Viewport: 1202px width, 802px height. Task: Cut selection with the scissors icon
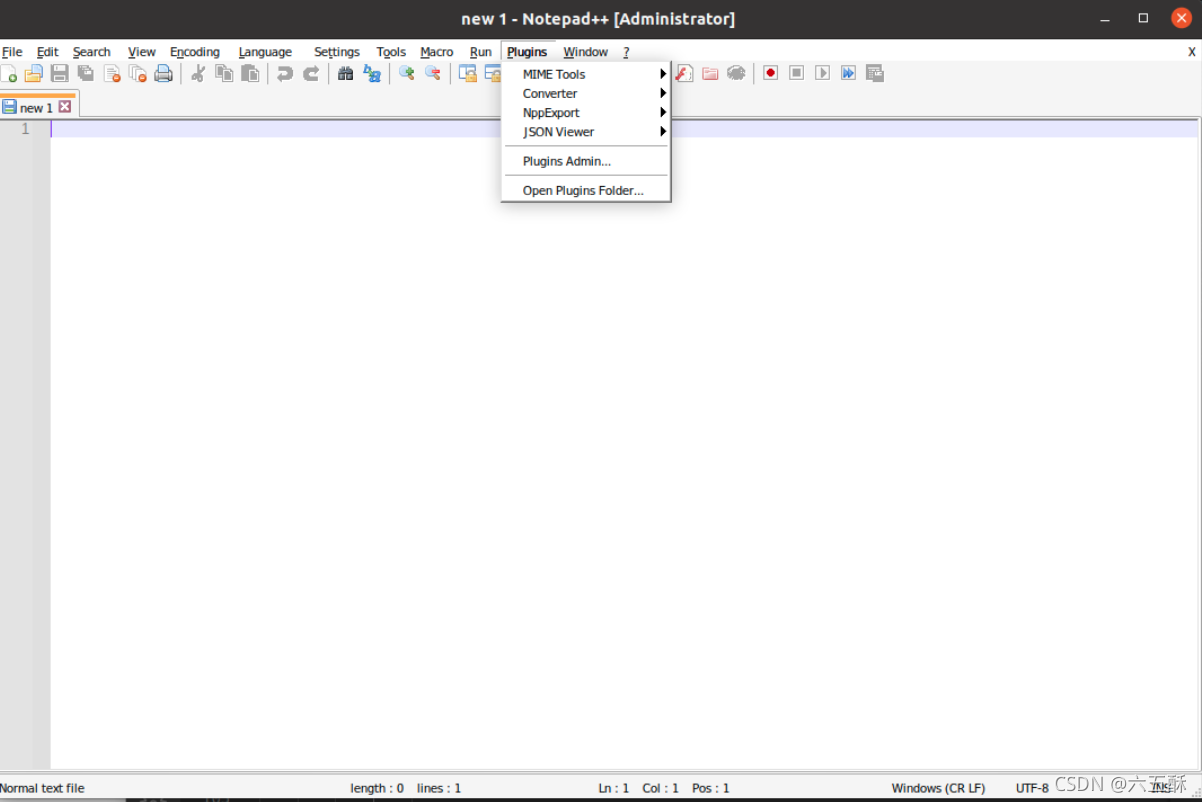click(x=197, y=73)
